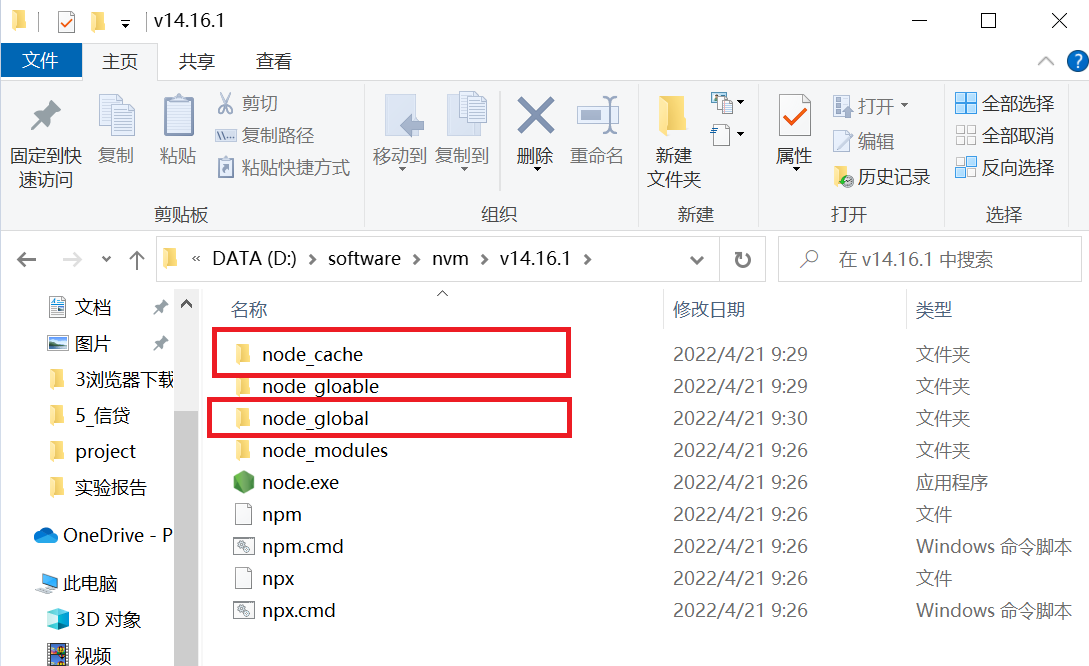Click the search box for v14.16.1
Screen dimensions: 1089x666
coord(930,259)
